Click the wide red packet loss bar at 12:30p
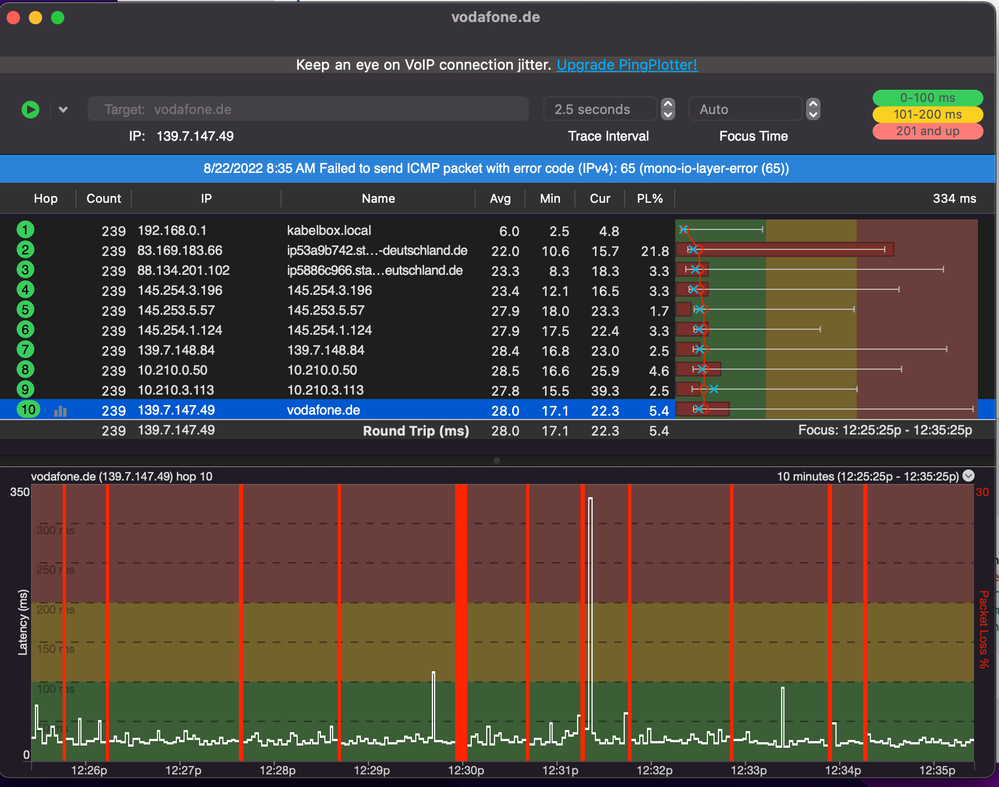The width and height of the screenshot is (999, 787). pyautogui.click(x=461, y=622)
